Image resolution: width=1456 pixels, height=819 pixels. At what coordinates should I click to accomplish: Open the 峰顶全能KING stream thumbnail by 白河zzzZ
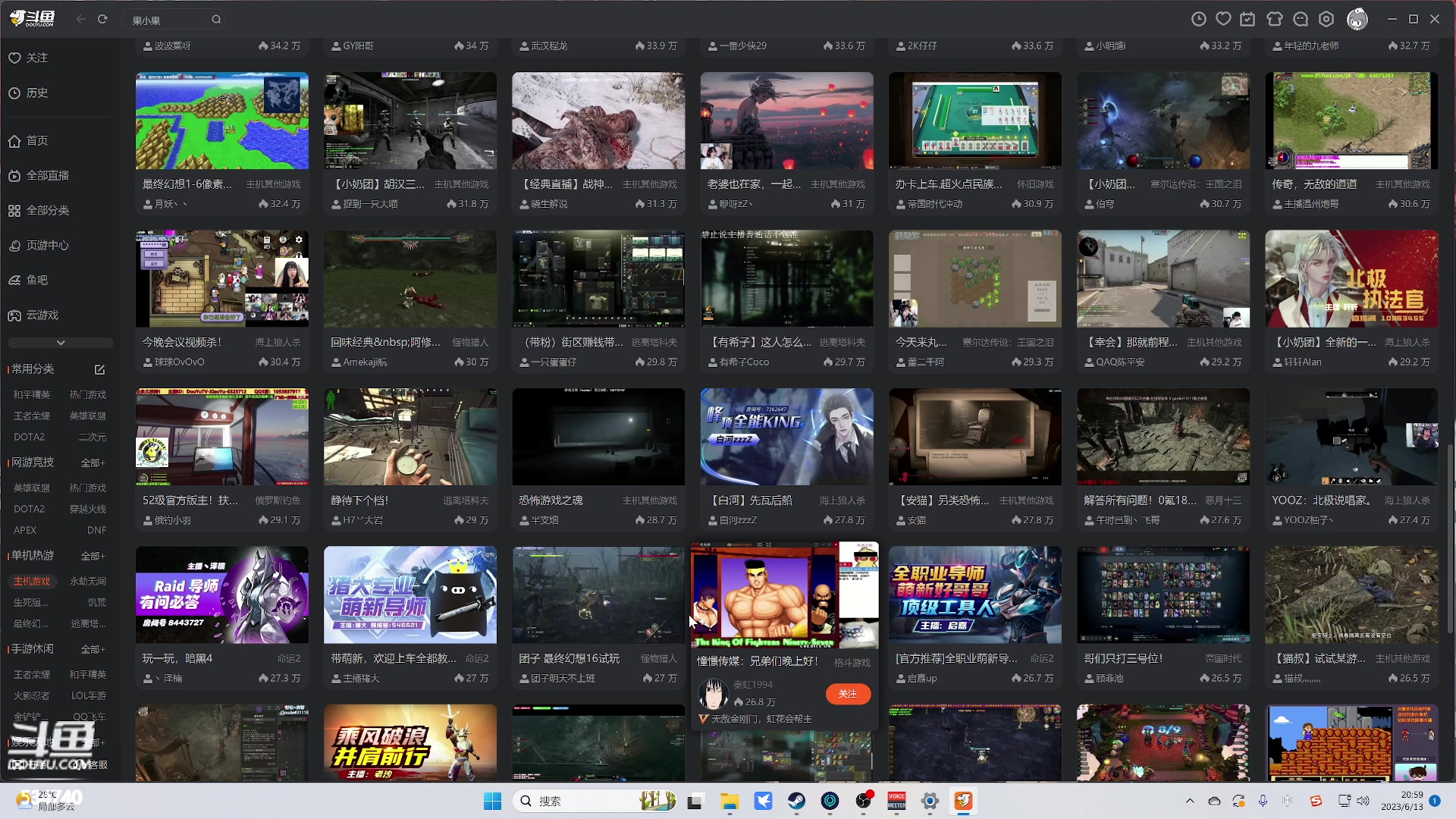[x=786, y=437]
